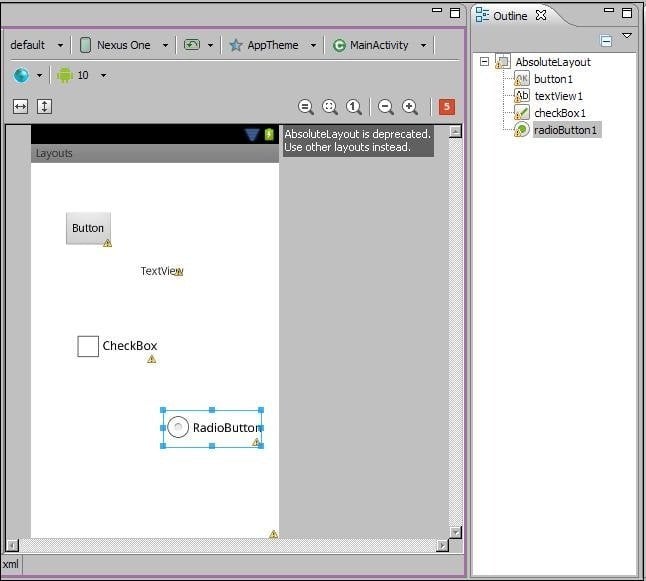
Task: Open the Nexus One device dropdown arrow
Action: (x=165, y=45)
